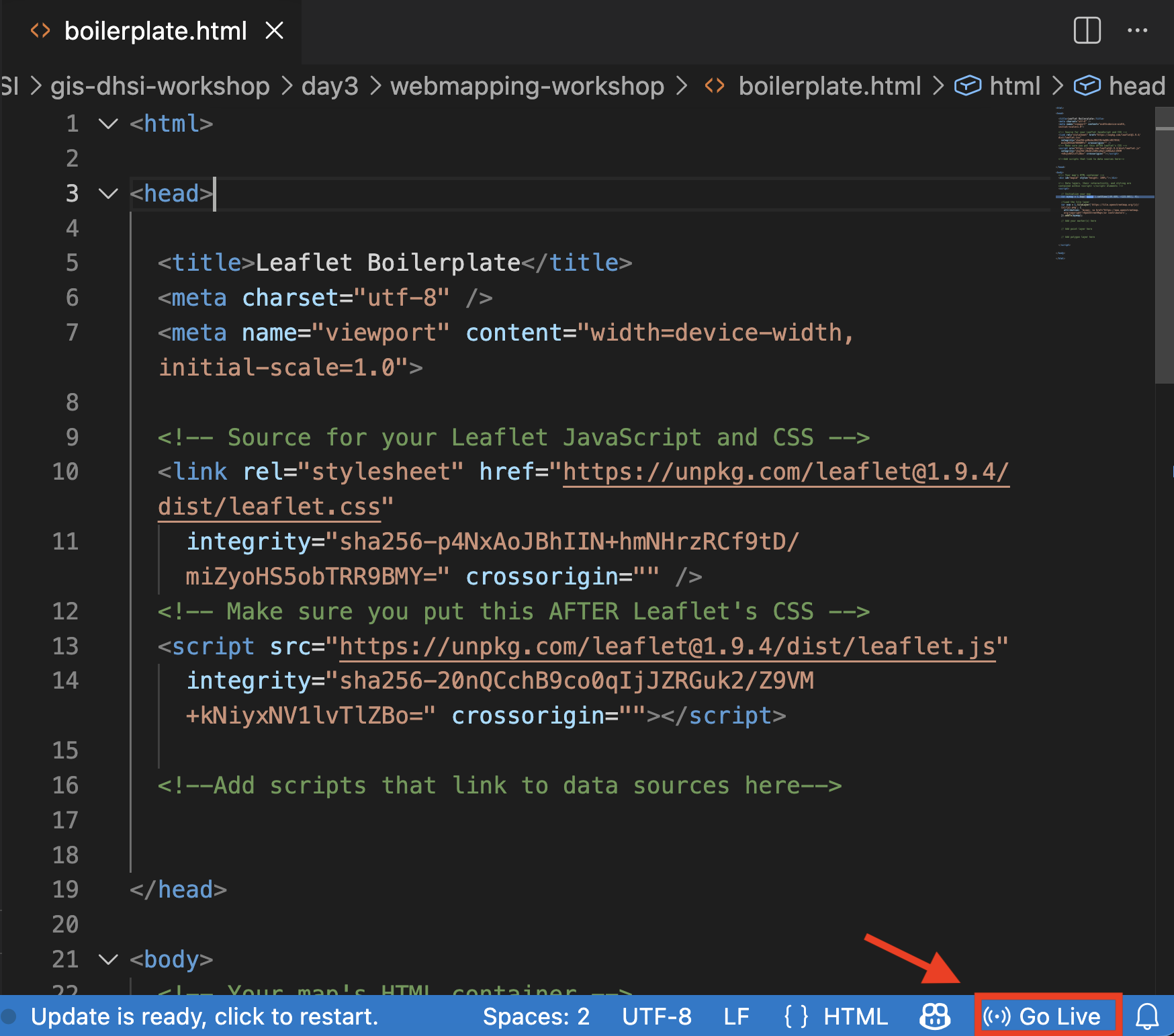1174x1036 pixels.
Task: Click the head symbol icon in breadcrumb
Action: (x=1087, y=86)
